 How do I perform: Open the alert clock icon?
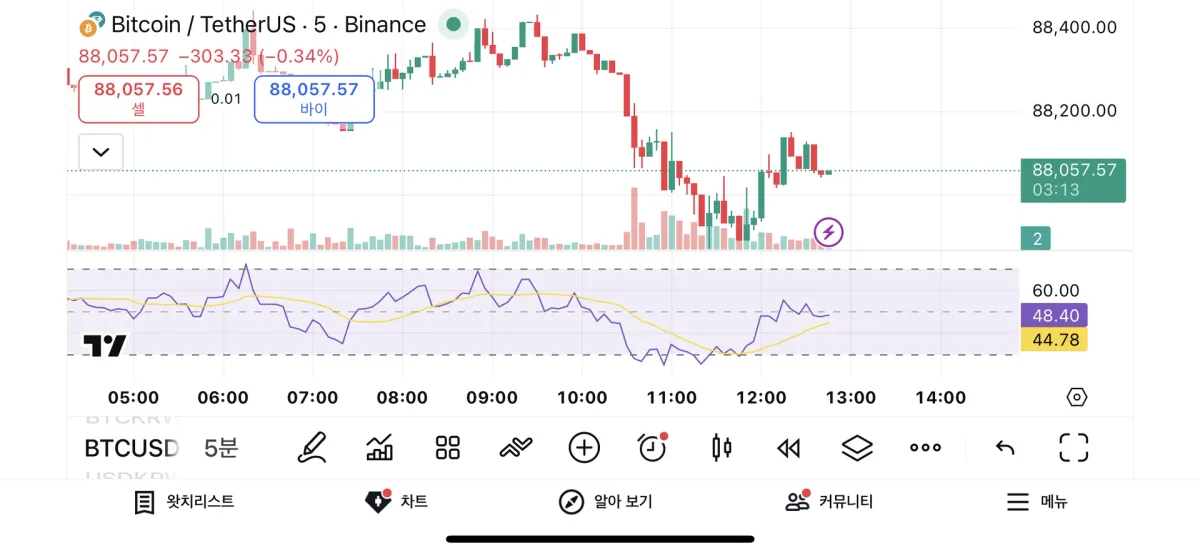pos(652,447)
